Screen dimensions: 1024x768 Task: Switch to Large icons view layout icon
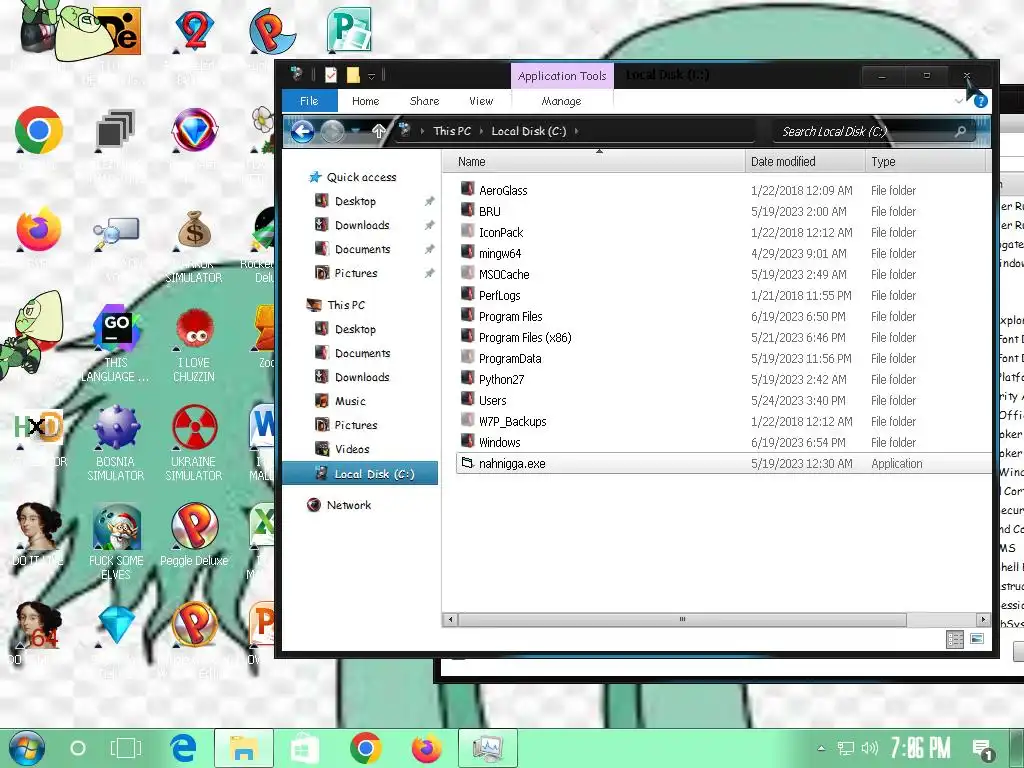click(x=977, y=639)
